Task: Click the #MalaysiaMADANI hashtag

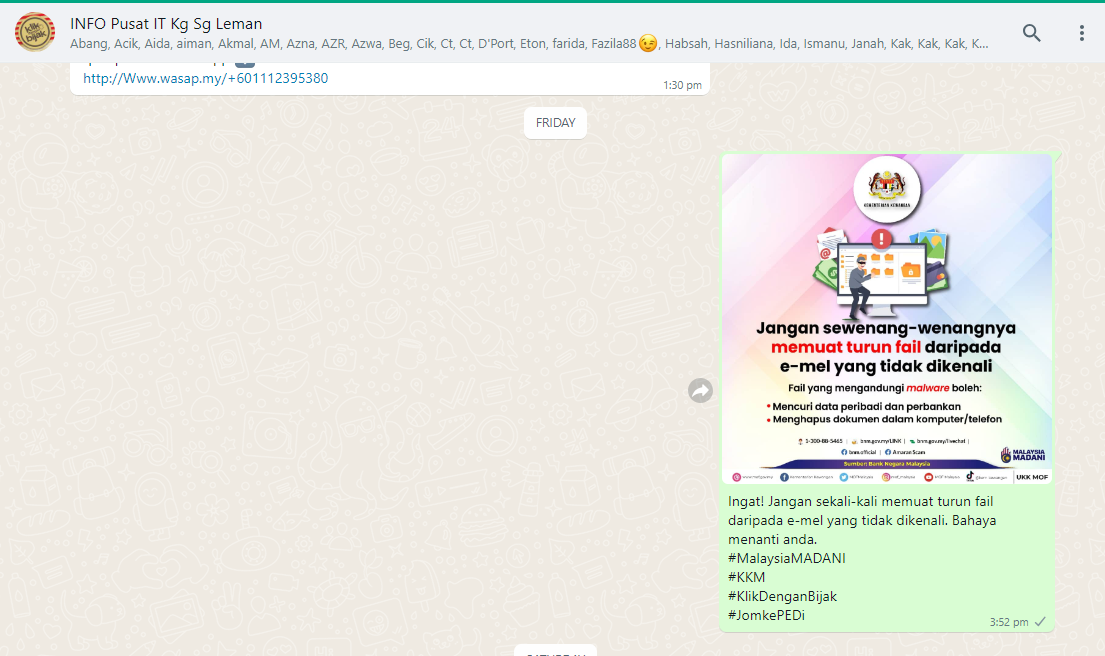Action: pyautogui.click(x=787, y=558)
